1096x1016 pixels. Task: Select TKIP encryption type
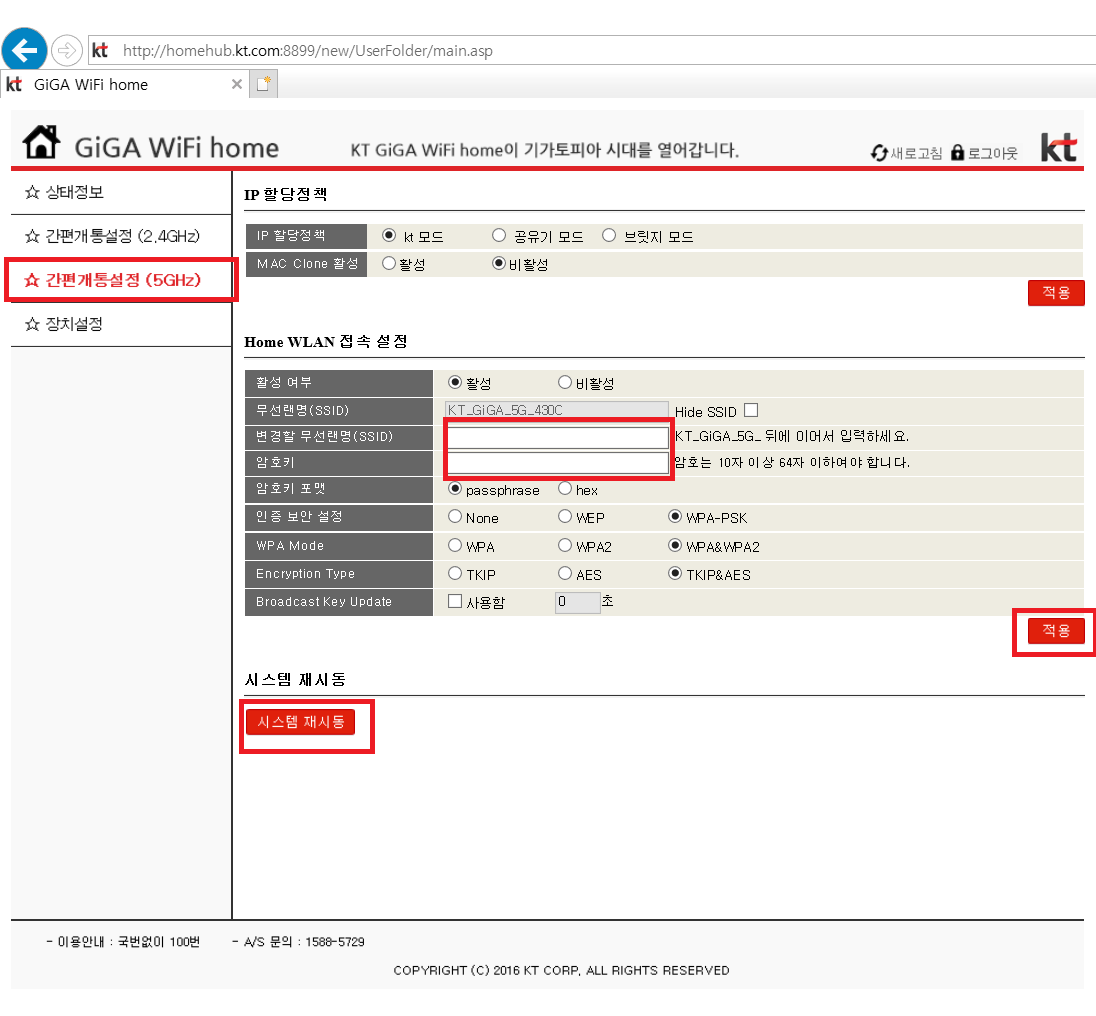455,573
